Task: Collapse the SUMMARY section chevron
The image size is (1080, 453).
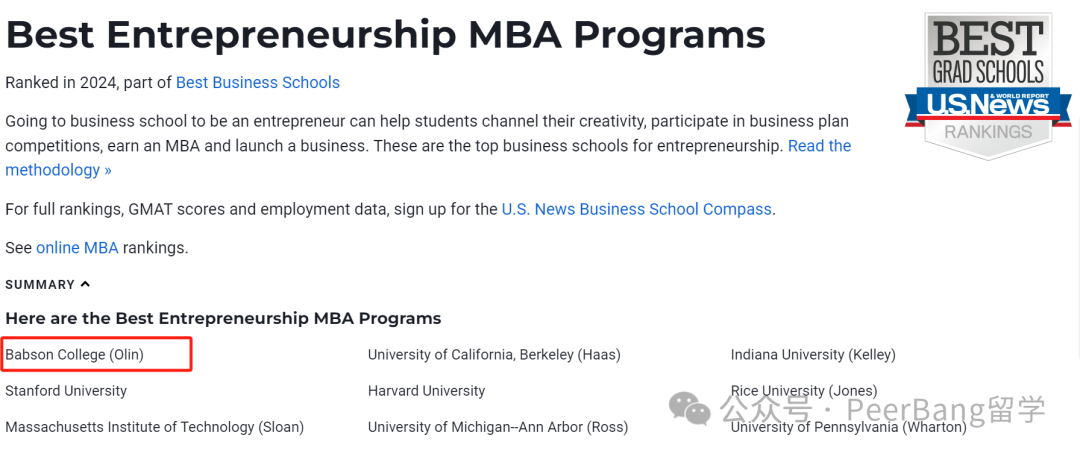Action: pos(85,284)
